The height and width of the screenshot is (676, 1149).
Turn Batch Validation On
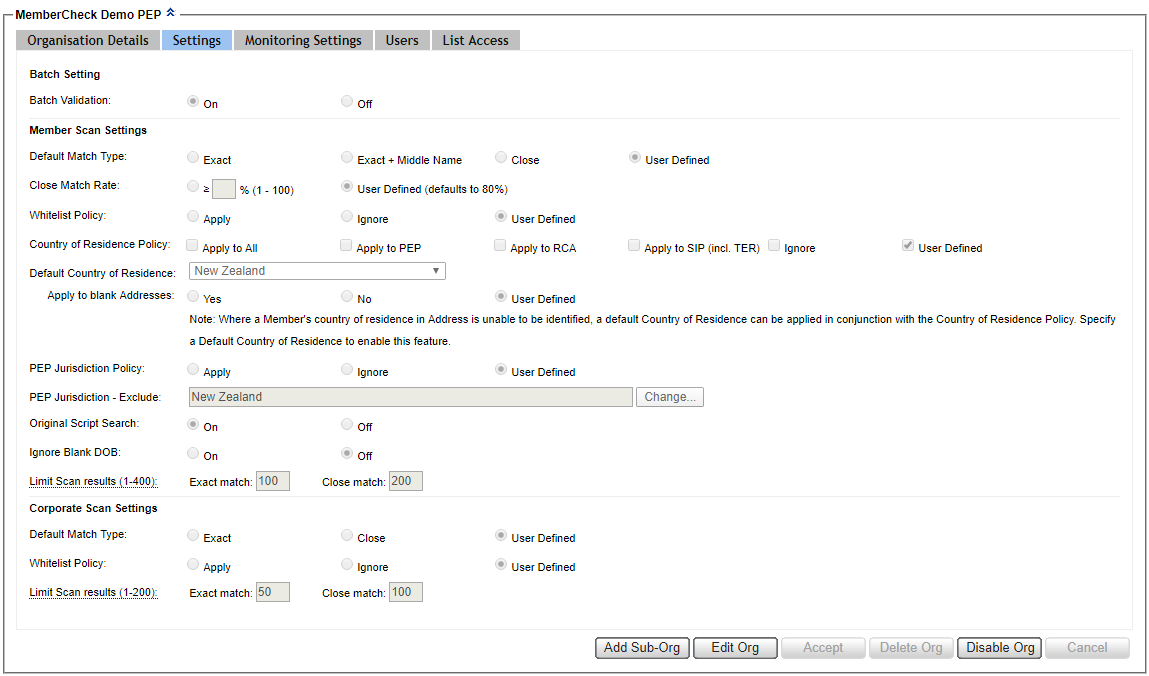tap(193, 102)
